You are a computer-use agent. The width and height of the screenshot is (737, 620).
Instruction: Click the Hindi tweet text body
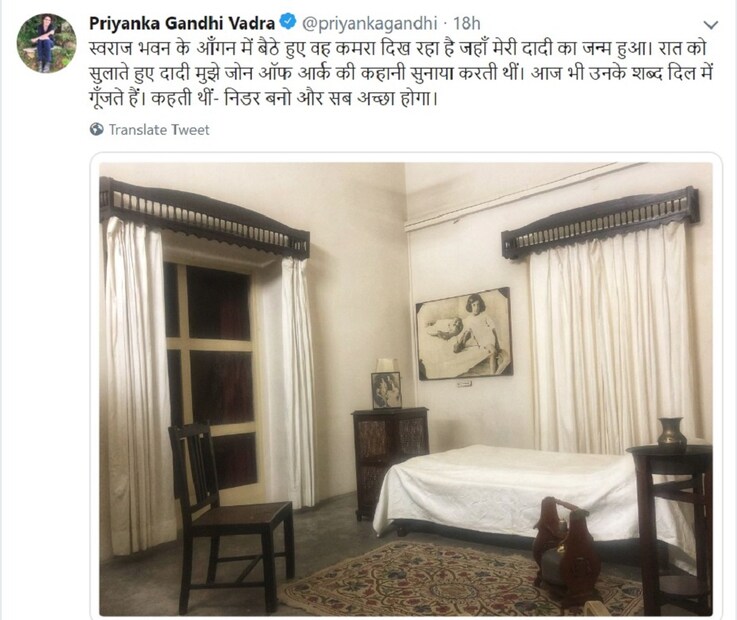[401, 74]
